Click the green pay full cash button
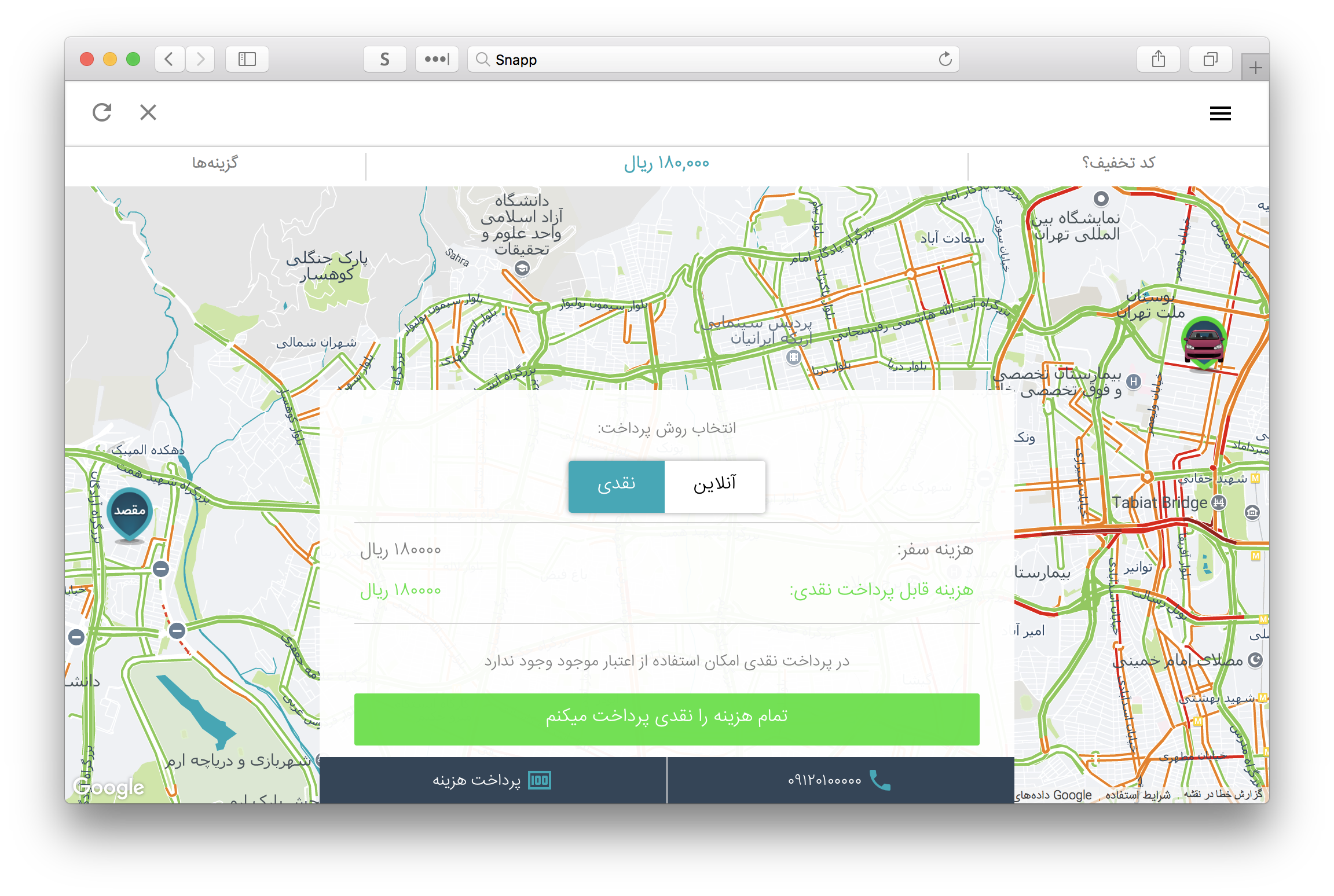Screen dimensions: 1334x896 tap(667, 719)
